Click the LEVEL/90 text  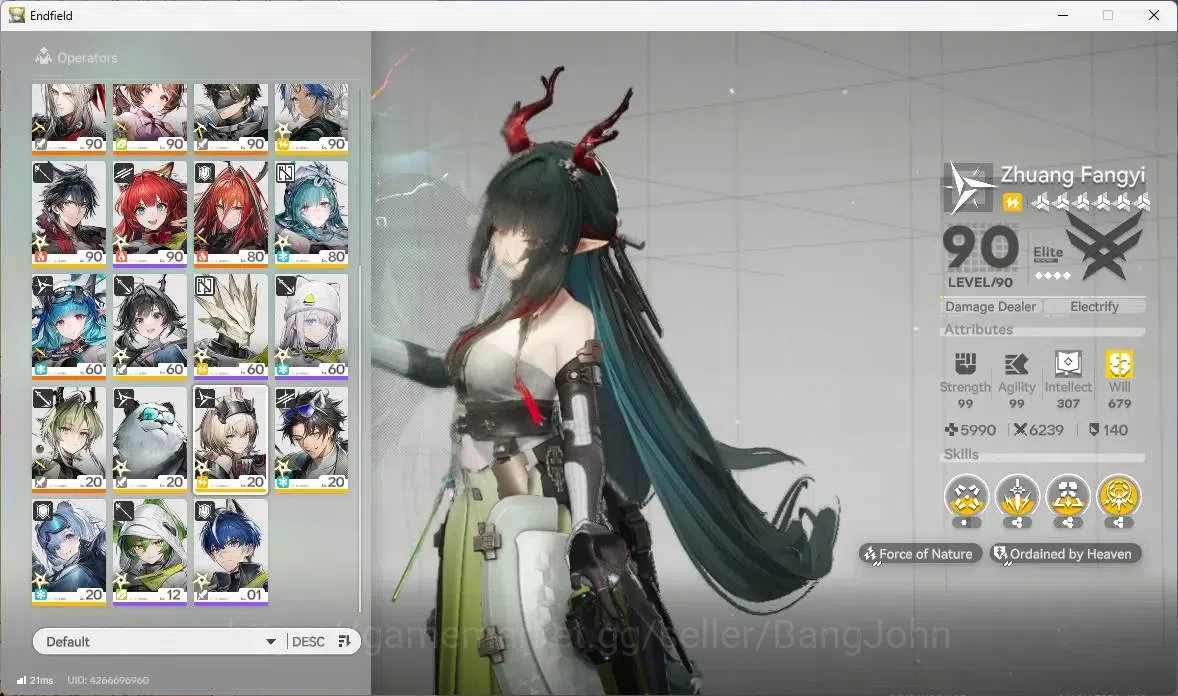[980, 283]
